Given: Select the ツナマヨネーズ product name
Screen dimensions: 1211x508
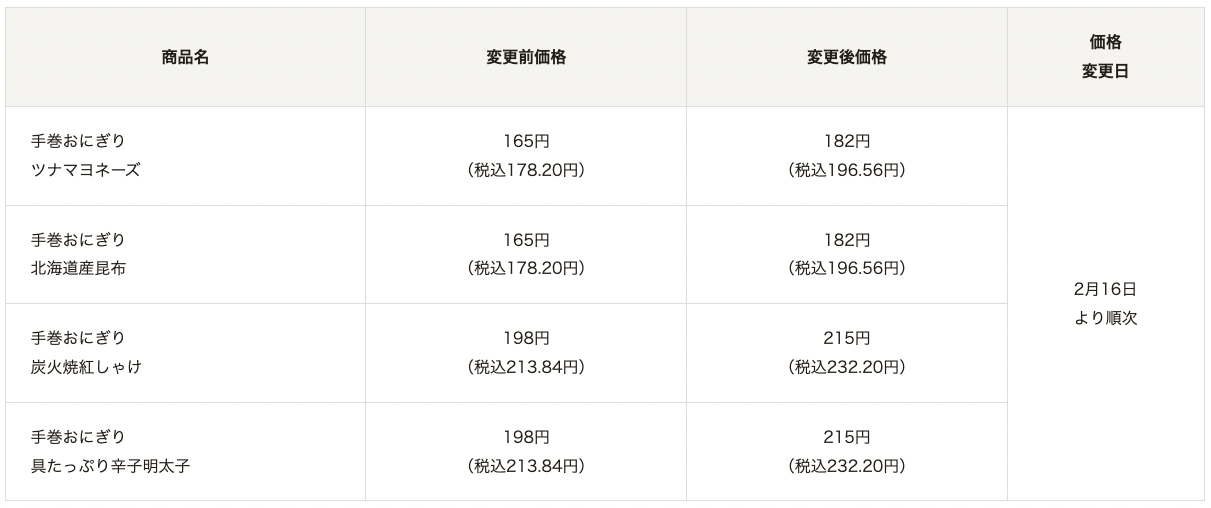Looking at the screenshot, I should [86, 170].
